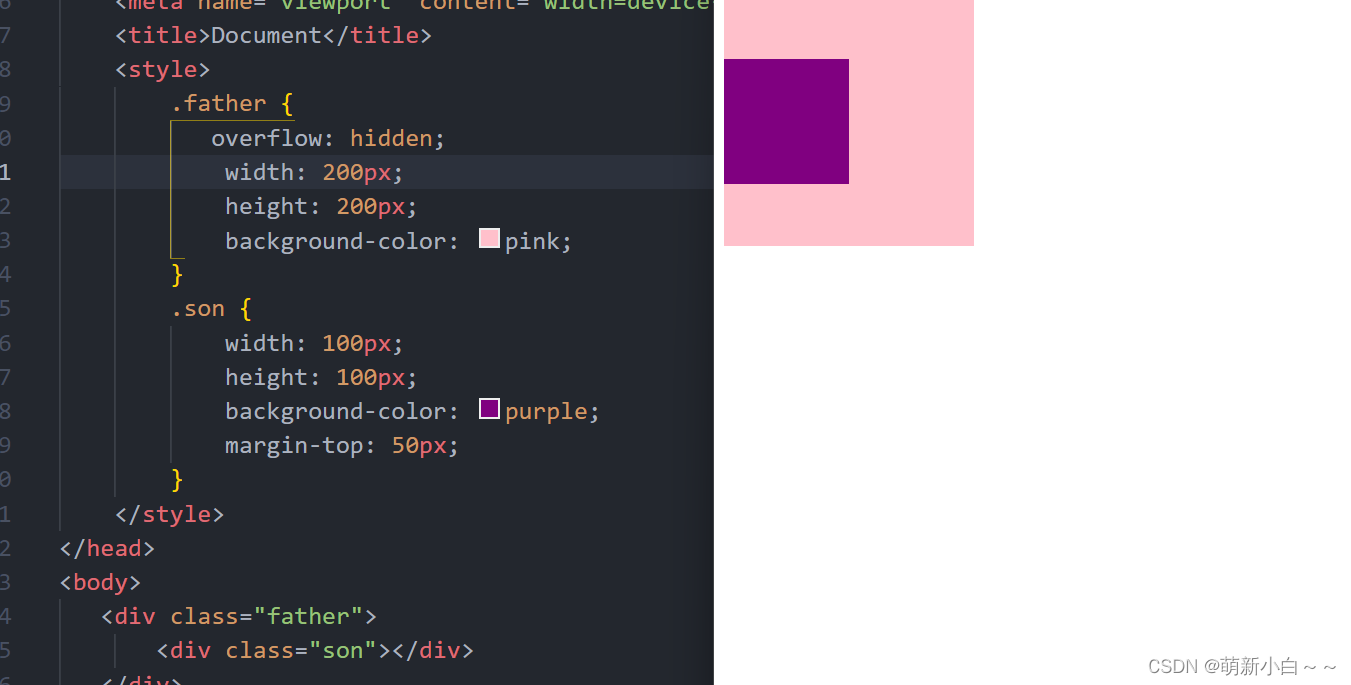The height and width of the screenshot is (685, 1351).
Task: Click the 'pink;' value text
Action: coord(538,241)
